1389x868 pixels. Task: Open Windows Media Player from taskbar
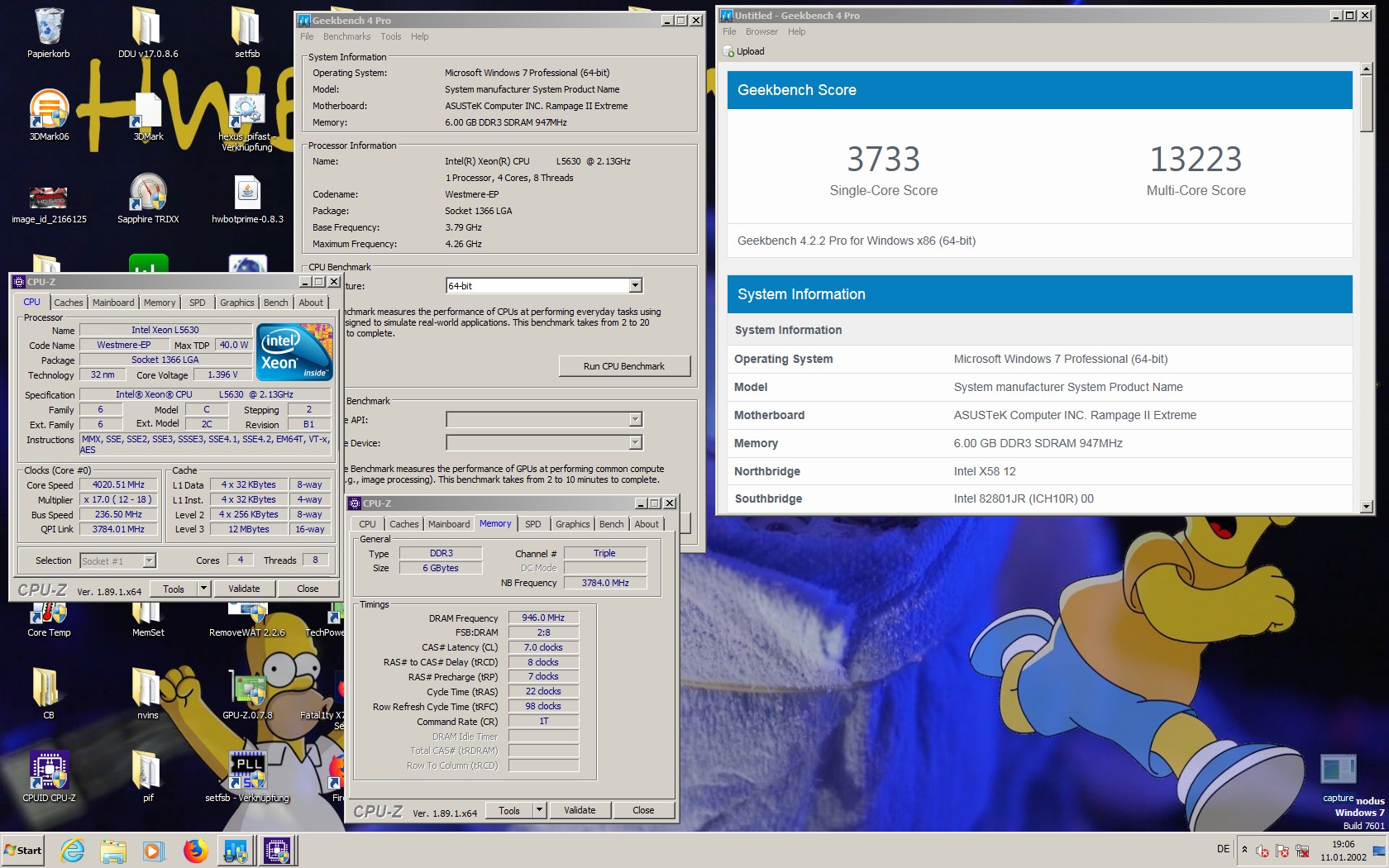coord(154,850)
